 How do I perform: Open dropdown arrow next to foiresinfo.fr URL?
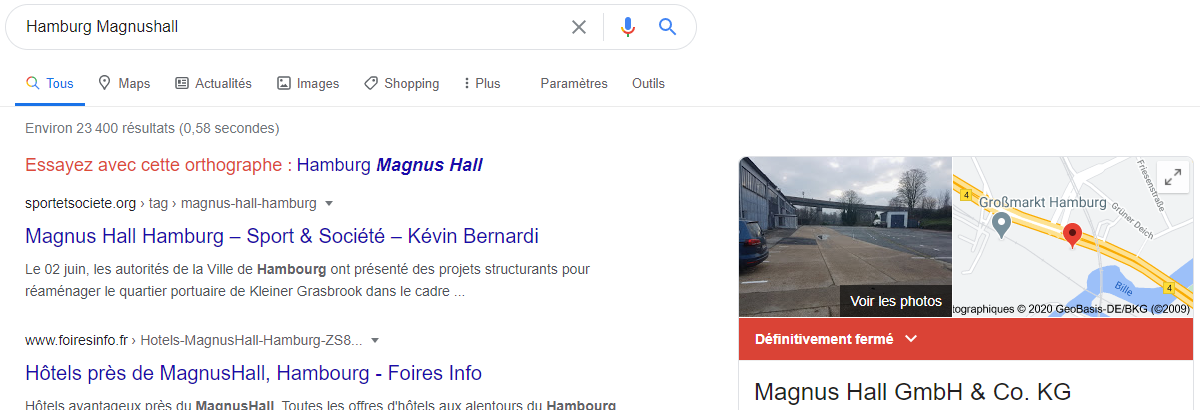pyautogui.click(x=375, y=340)
